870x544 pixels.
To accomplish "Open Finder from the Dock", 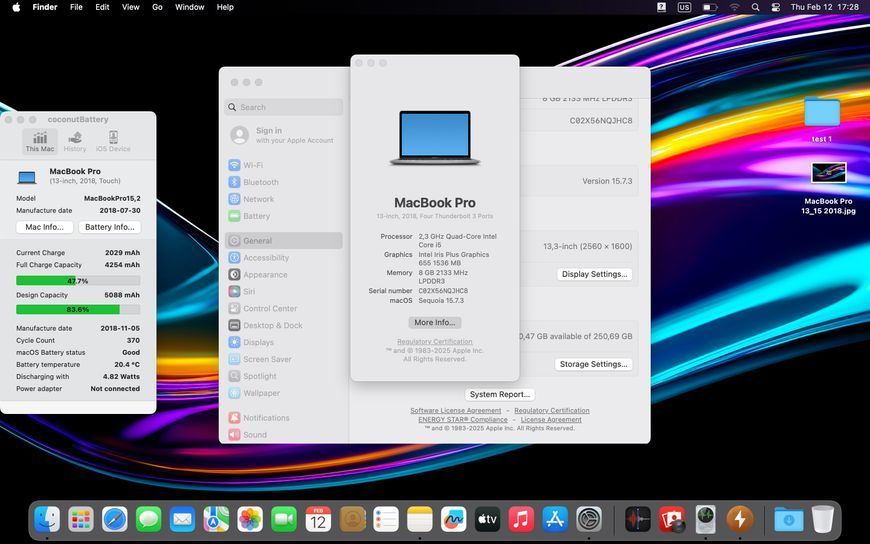I will 47,520.
